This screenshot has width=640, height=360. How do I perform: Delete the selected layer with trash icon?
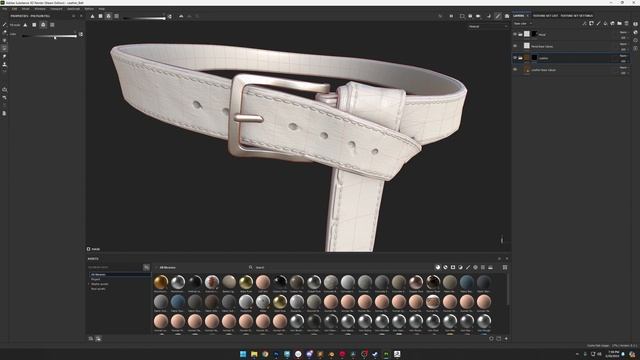[627, 24]
